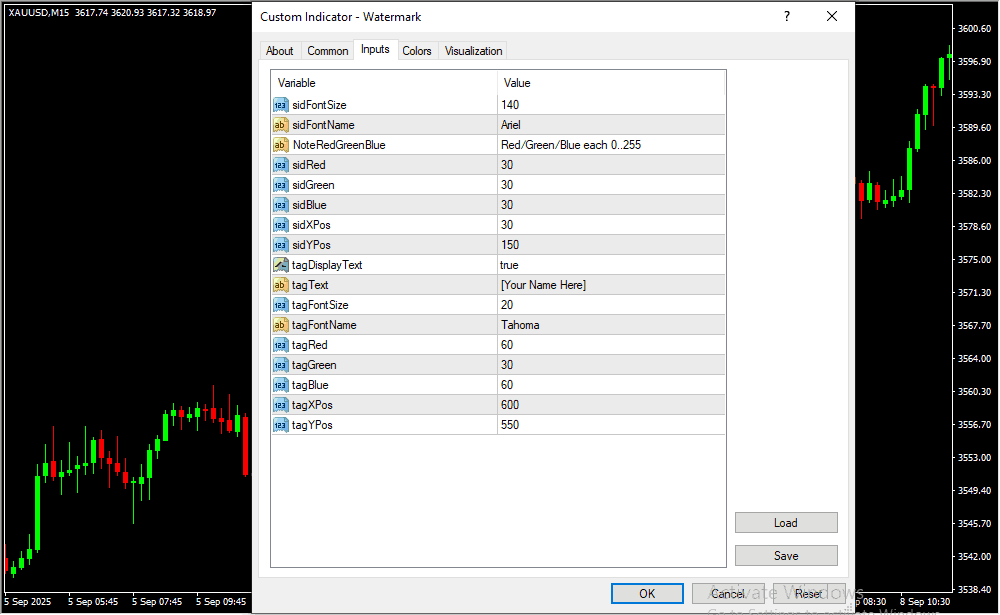Click the boolean icon beside tagDisplayText
This screenshot has height=615, width=1000.
281,265
